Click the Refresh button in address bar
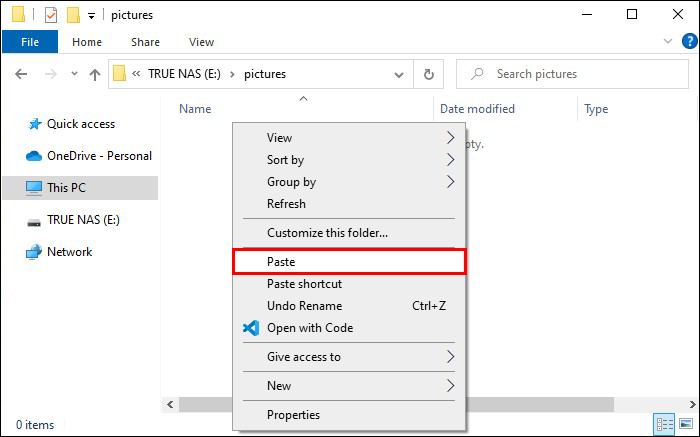This screenshot has height=437, width=700. 429,74
